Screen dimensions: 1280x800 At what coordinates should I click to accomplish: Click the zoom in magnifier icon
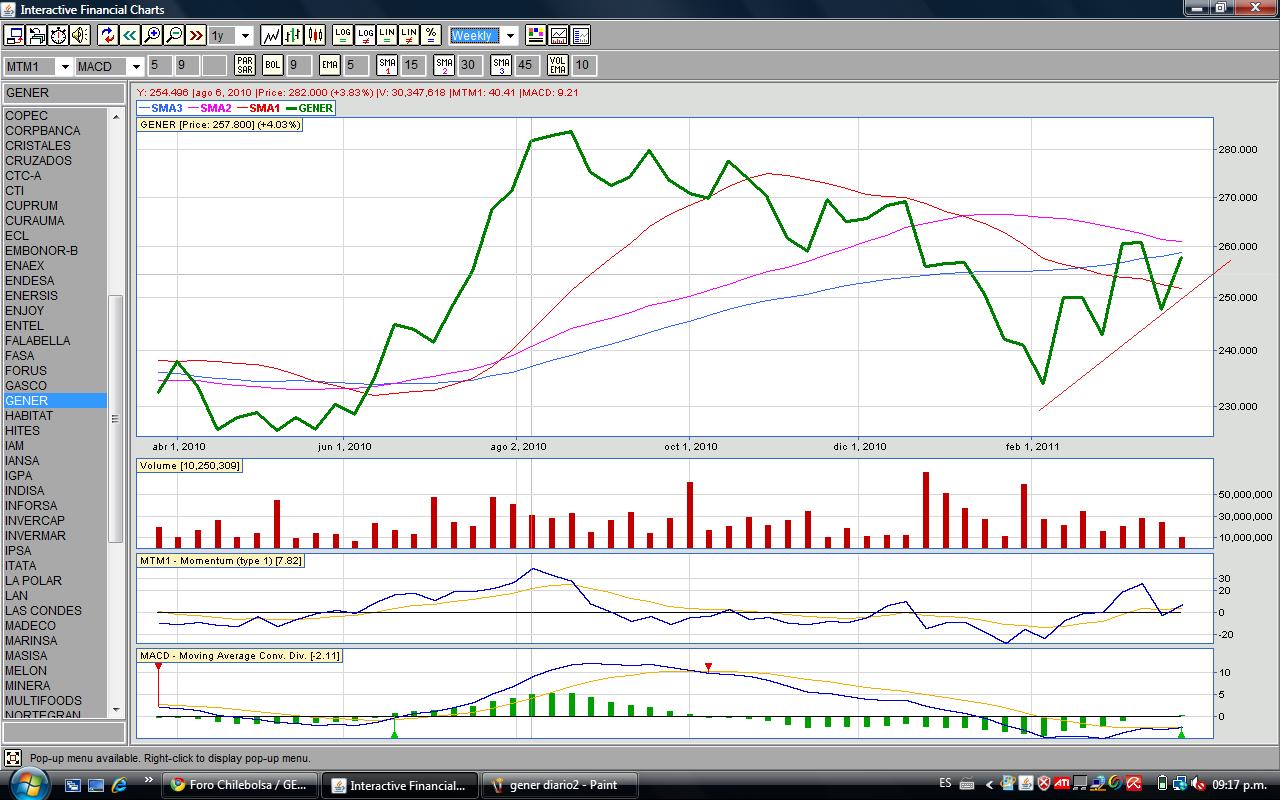click(152, 35)
